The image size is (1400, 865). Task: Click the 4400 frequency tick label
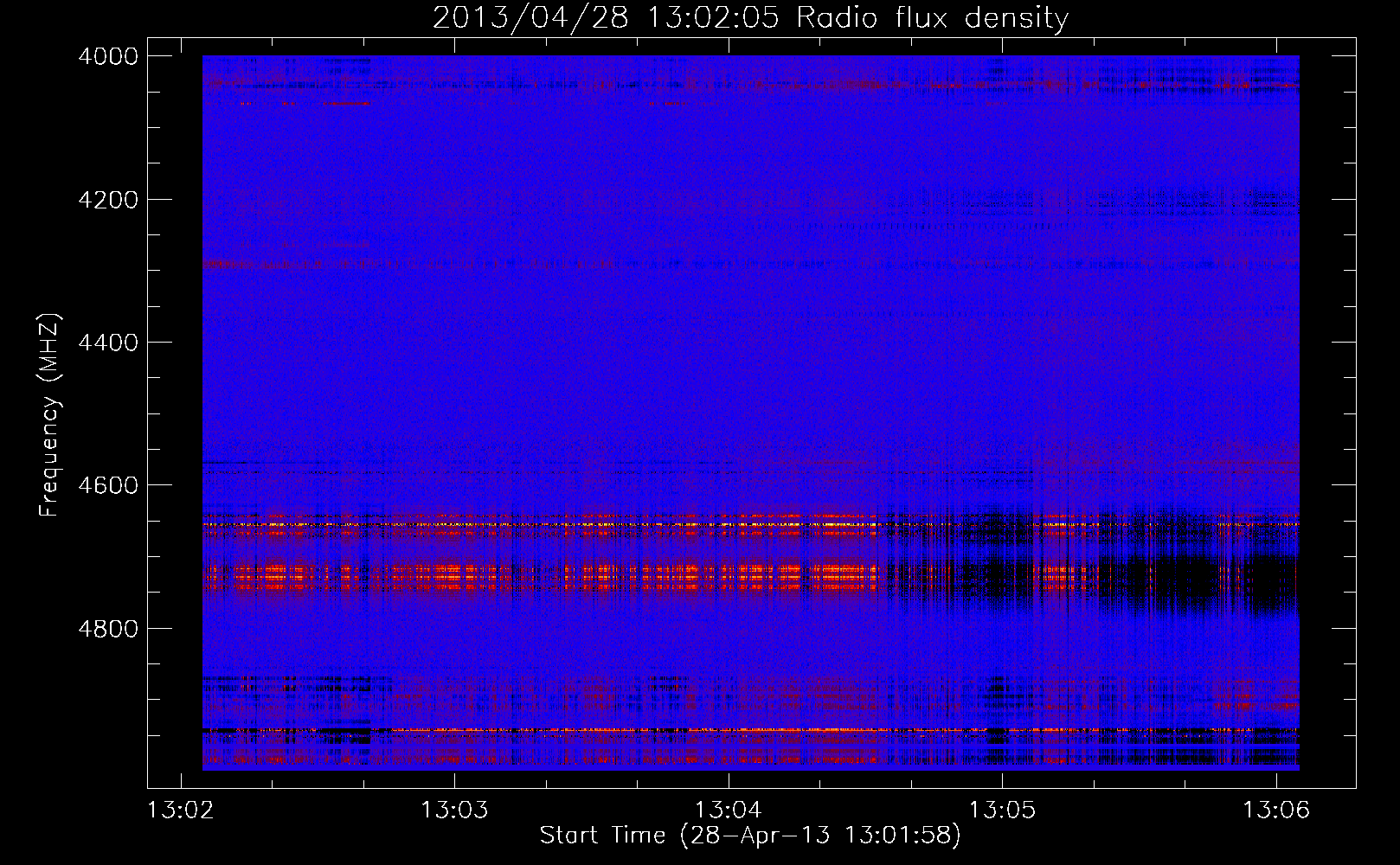coord(108,343)
